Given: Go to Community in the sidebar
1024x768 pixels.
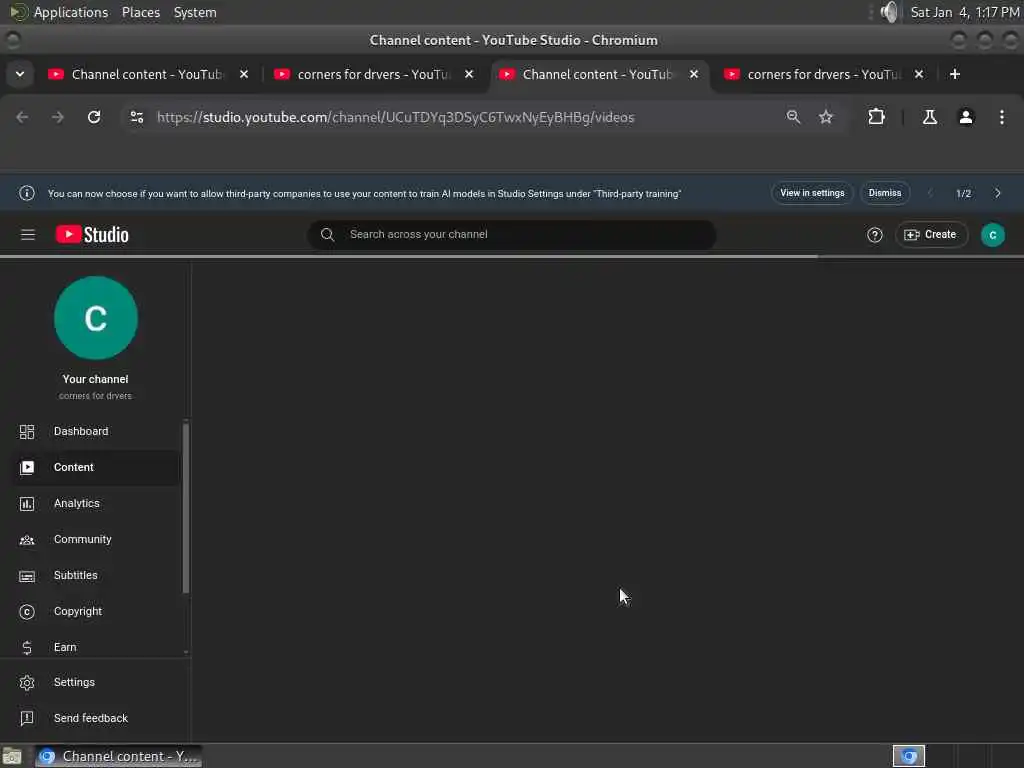Looking at the screenshot, I should point(95,539).
